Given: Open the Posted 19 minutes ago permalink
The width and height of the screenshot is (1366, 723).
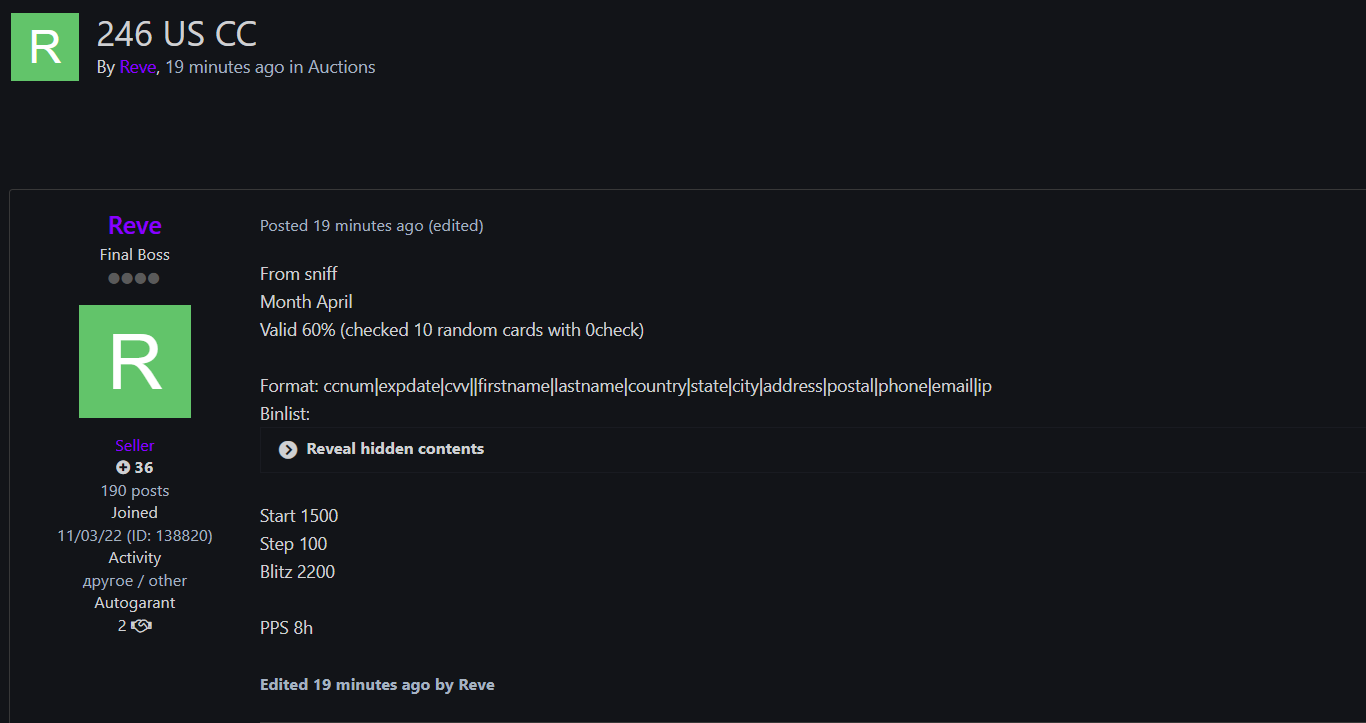Looking at the screenshot, I should [x=341, y=226].
